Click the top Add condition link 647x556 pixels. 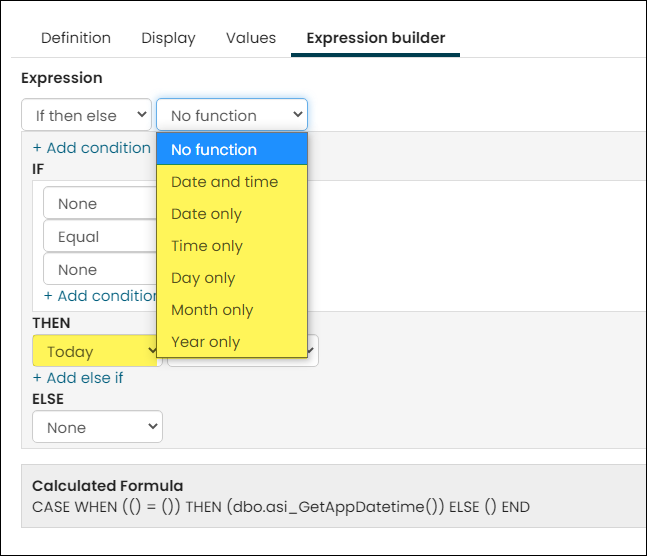pyautogui.click(x=92, y=148)
